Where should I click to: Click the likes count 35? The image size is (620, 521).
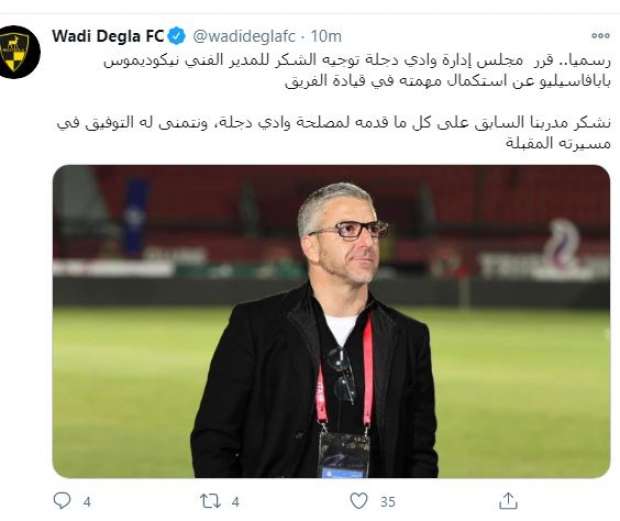[388, 502]
